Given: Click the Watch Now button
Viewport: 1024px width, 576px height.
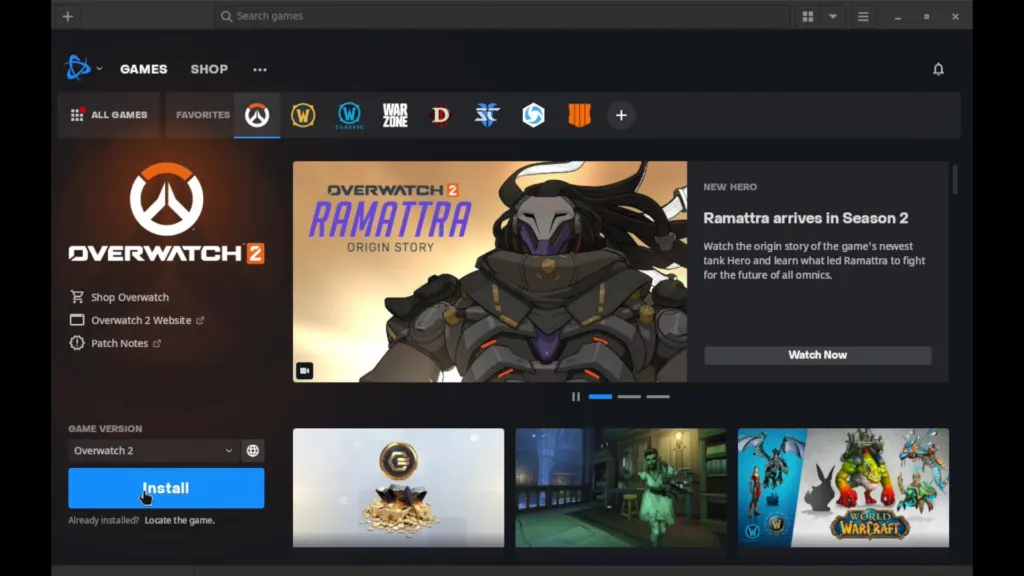Looking at the screenshot, I should coord(818,355).
